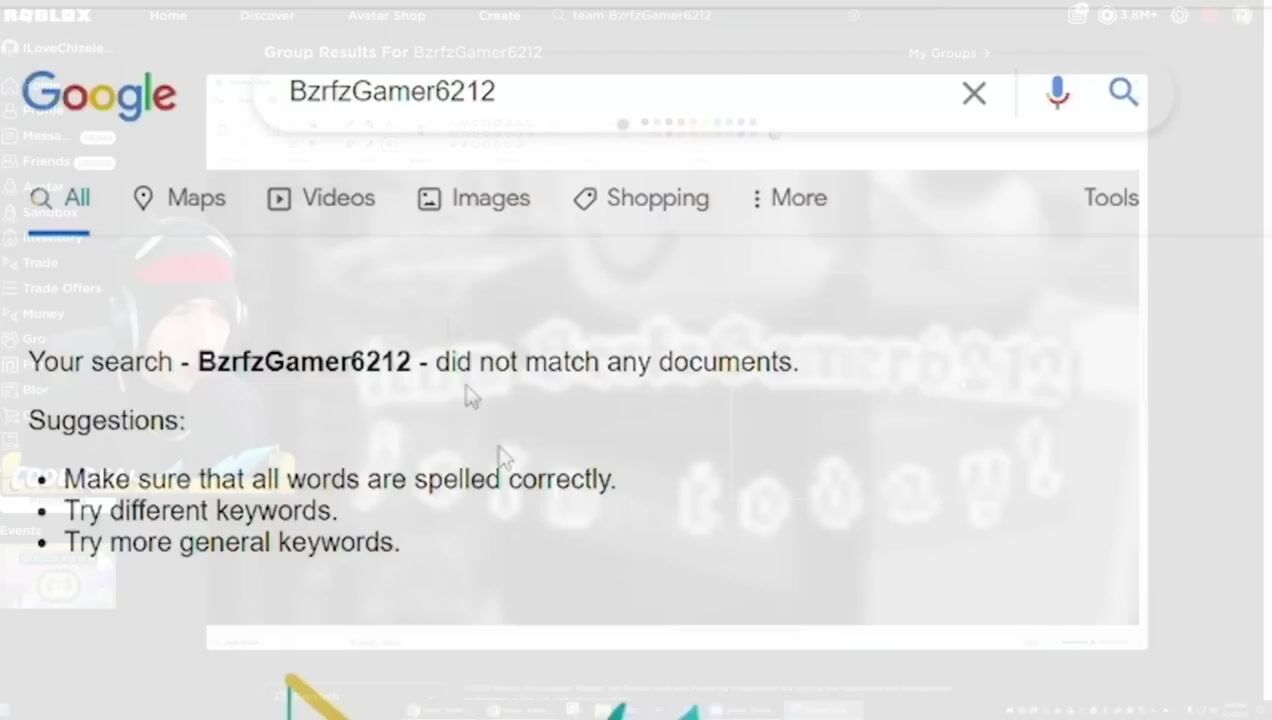
Task: Click the Images picture icon
Action: click(429, 199)
